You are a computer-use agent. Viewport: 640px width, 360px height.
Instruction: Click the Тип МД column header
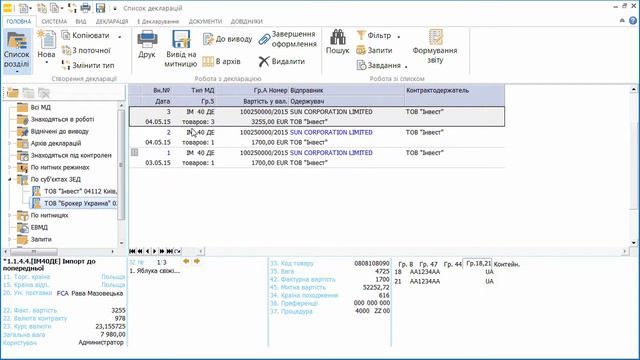(202, 90)
